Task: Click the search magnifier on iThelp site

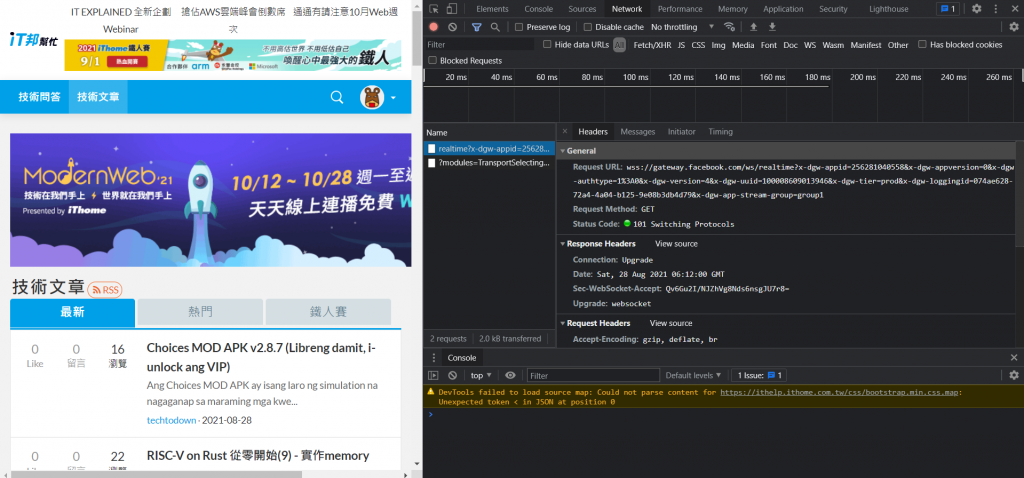Action: tap(337, 97)
